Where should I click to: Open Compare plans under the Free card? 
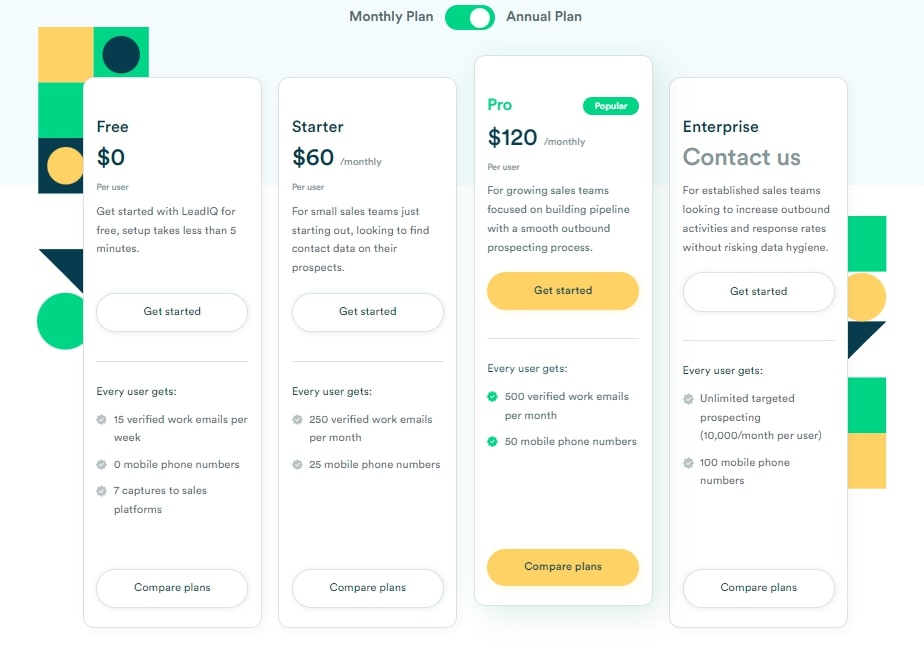click(x=172, y=588)
